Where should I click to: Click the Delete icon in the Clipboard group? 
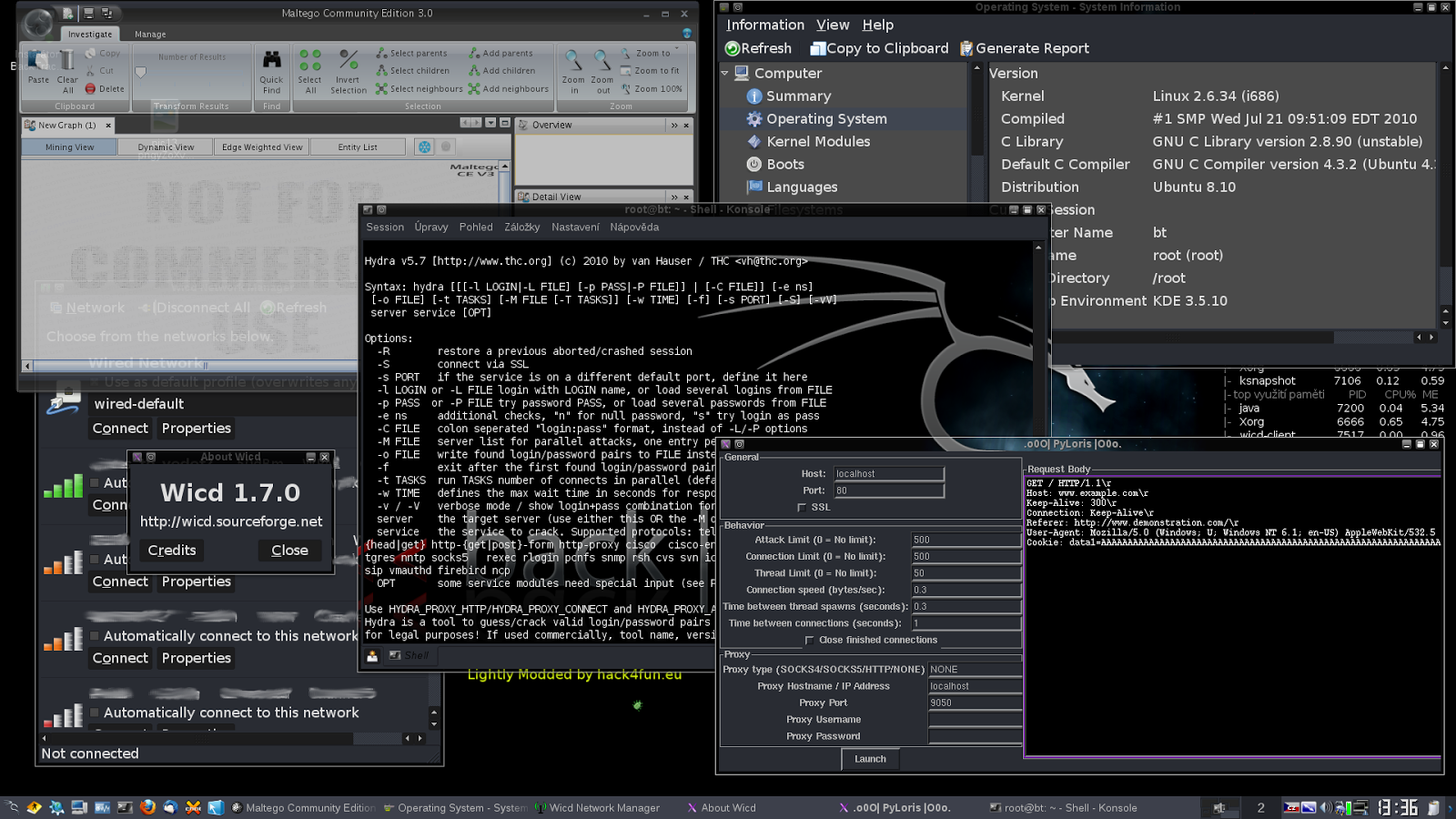89,88
